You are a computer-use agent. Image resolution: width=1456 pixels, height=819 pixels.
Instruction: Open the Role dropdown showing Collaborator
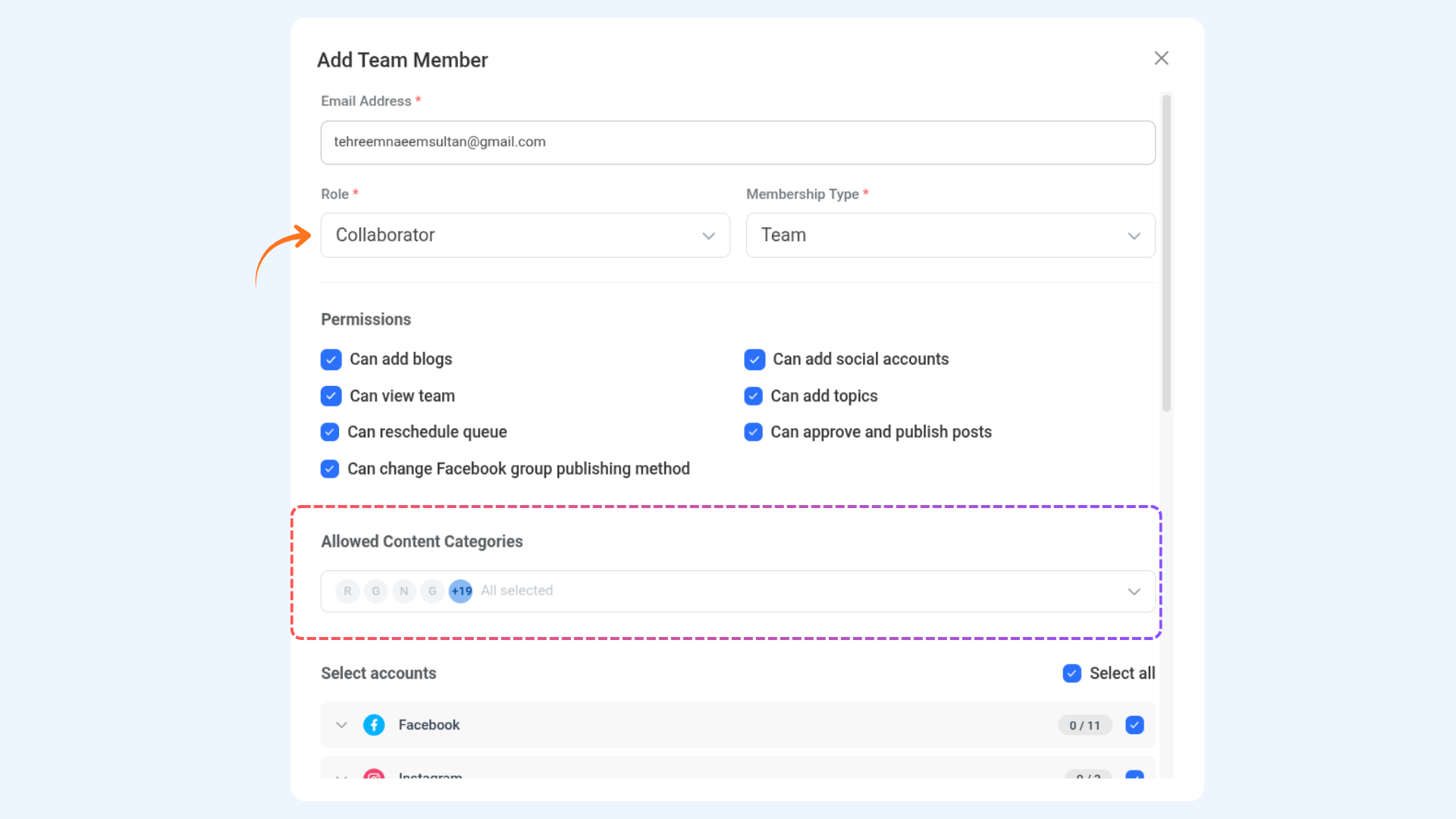[525, 235]
